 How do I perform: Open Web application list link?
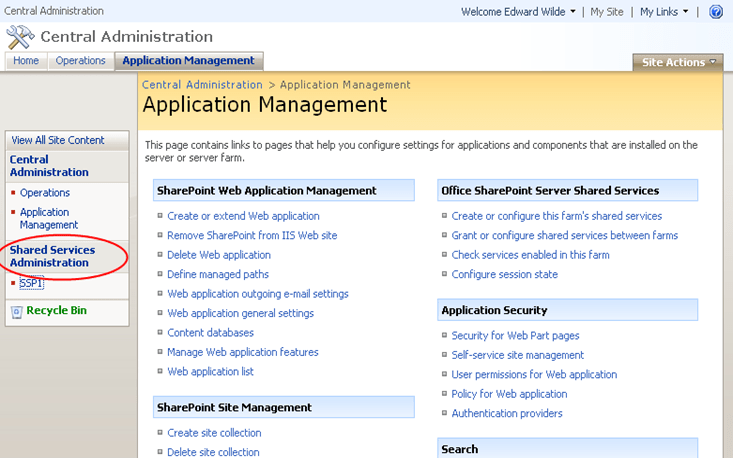coord(210,372)
